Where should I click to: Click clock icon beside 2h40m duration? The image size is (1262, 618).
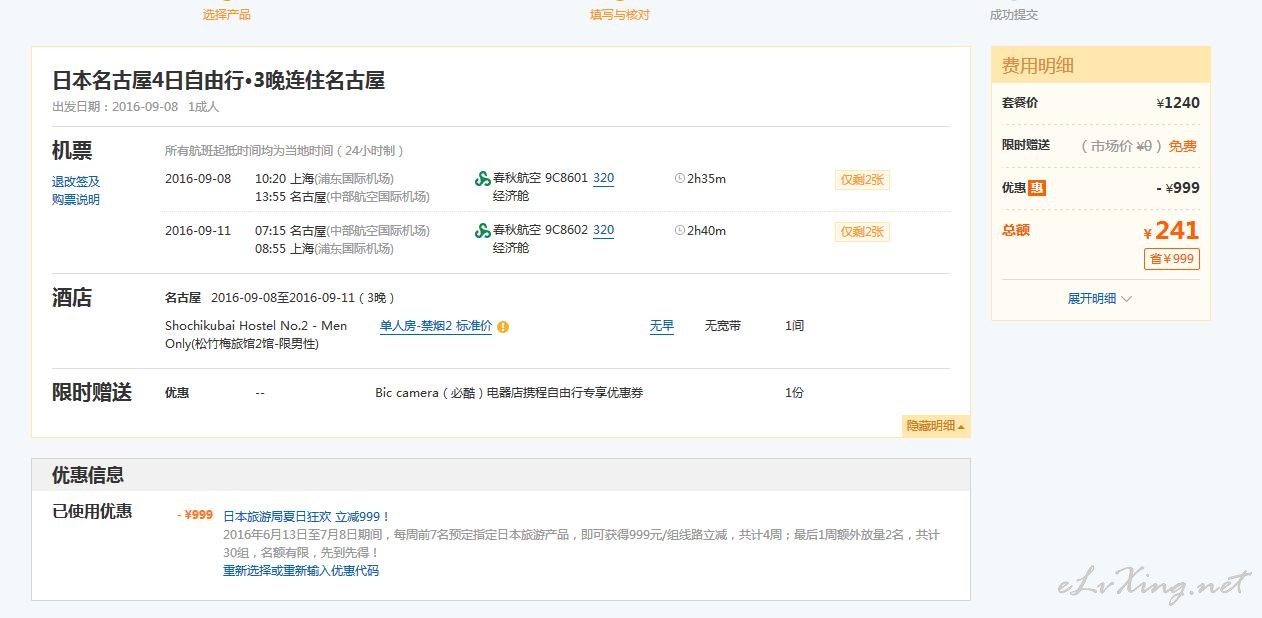[x=680, y=231]
